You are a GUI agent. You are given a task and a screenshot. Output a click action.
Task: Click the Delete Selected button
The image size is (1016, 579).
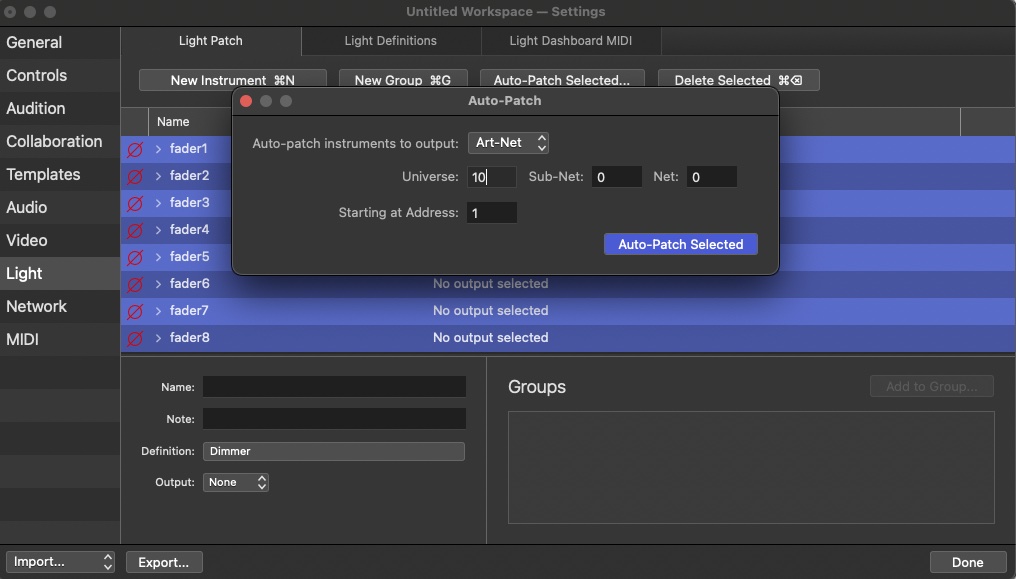click(738, 80)
